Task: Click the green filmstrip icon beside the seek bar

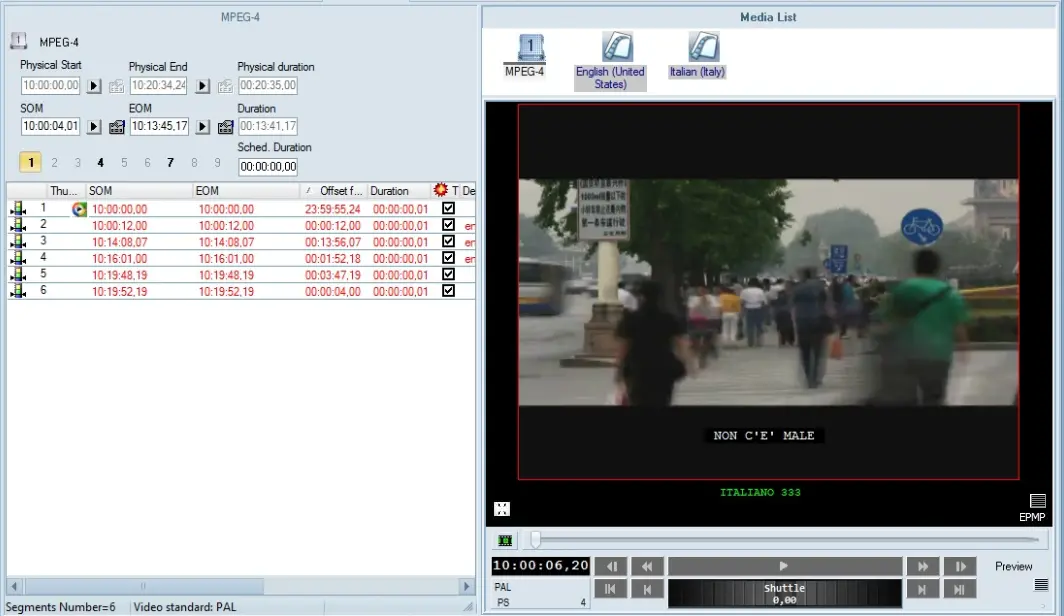Action: (505, 540)
